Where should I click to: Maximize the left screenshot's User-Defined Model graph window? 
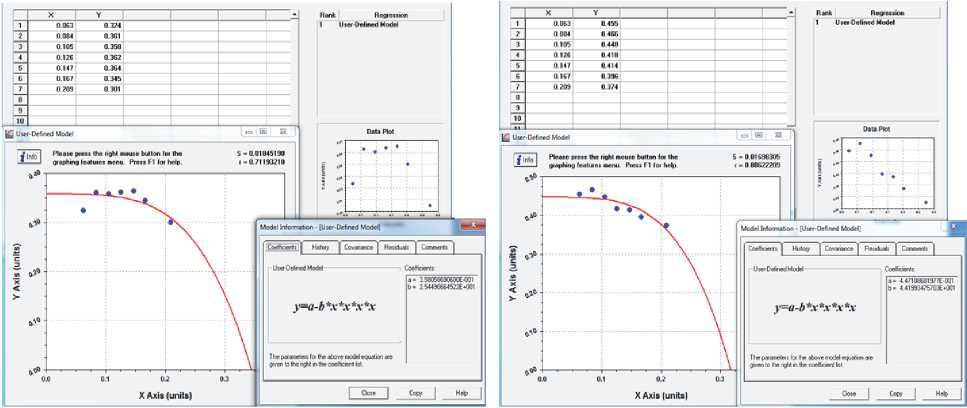click(x=263, y=132)
